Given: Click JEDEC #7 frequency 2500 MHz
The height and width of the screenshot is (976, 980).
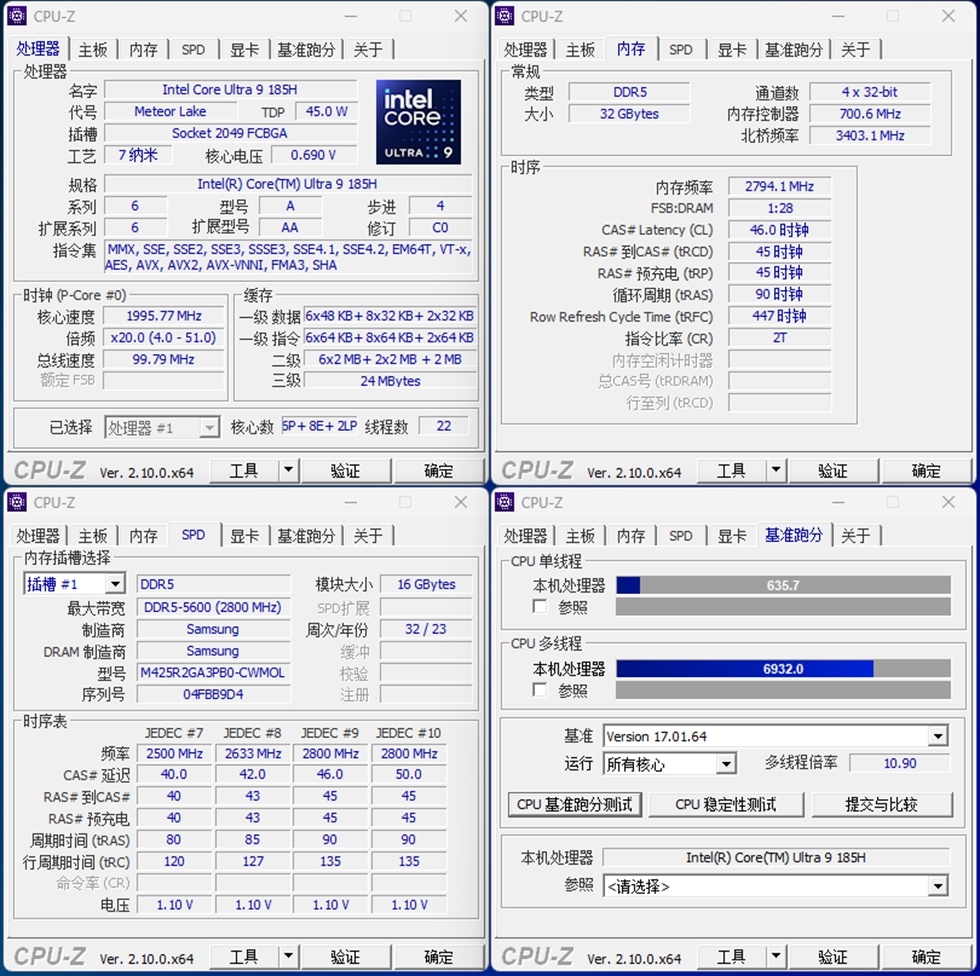Looking at the screenshot, I should pyautogui.click(x=174, y=754).
